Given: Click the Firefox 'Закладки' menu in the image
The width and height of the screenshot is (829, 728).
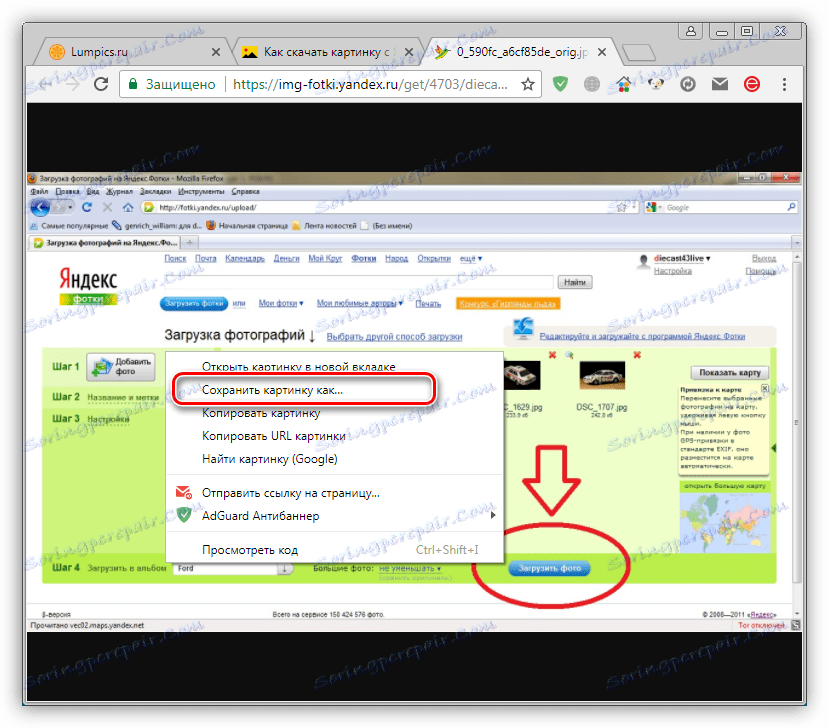Looking at the screenshot, I should (x=155, y=191).
